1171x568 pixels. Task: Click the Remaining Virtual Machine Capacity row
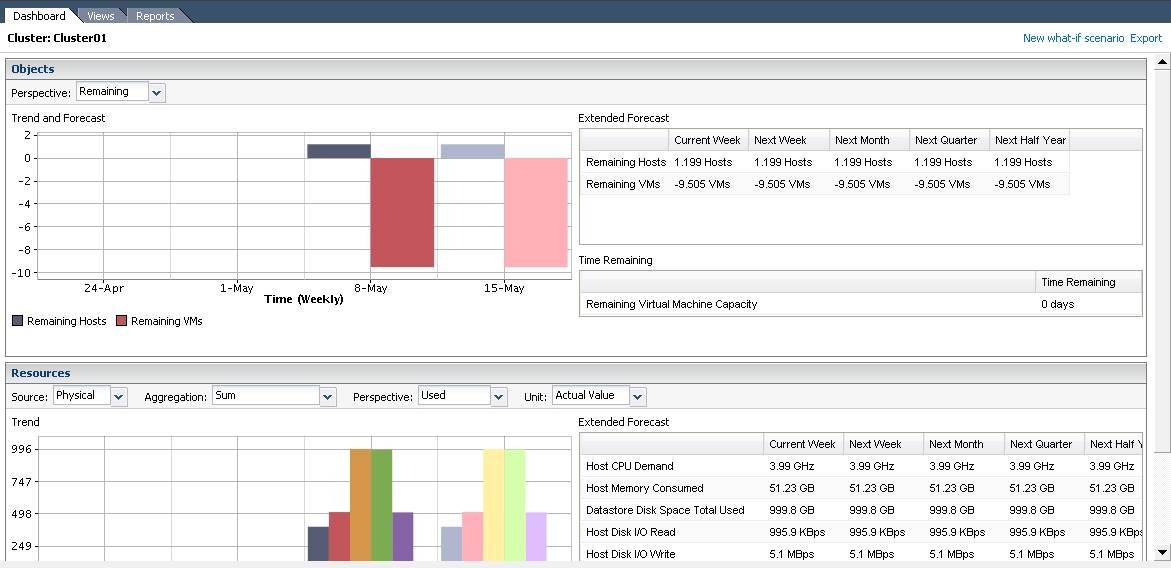tap(672, 304)
